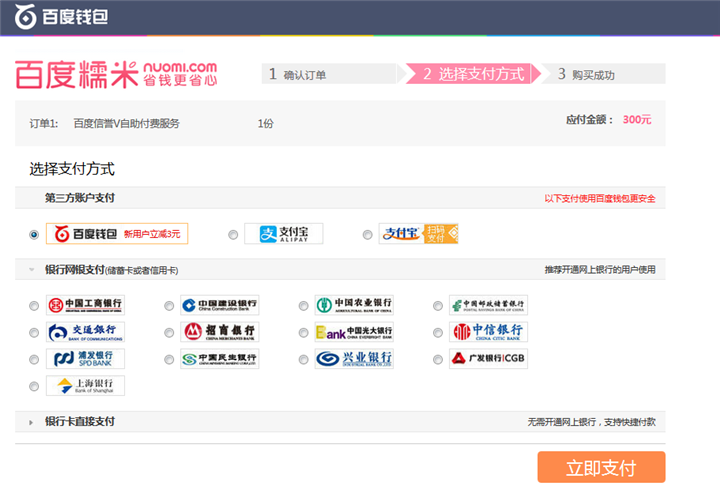Click the China CITIC Bank (中信银行) logo

[x=488, y=332]
